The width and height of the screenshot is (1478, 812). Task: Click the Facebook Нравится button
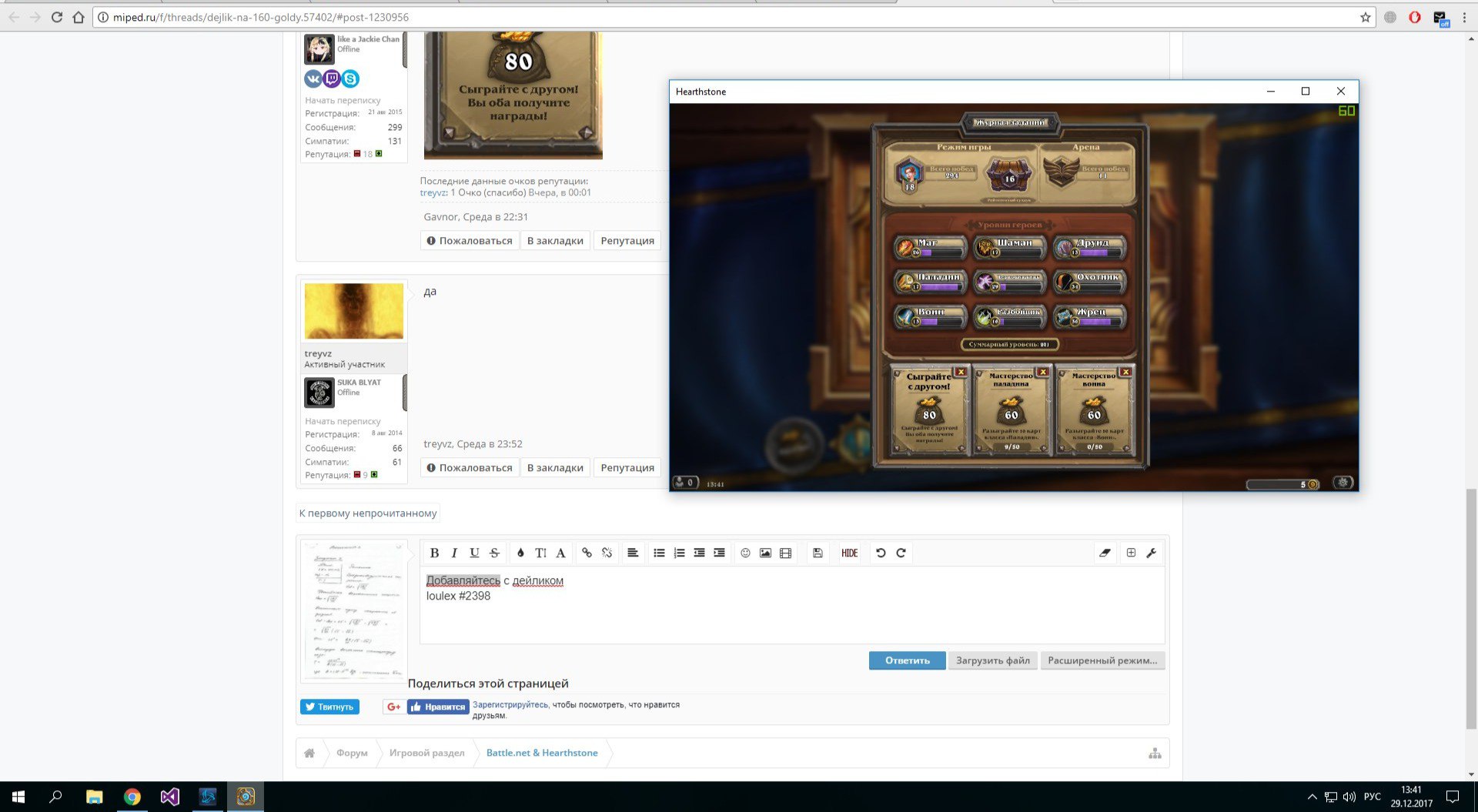tap(438, 707)
